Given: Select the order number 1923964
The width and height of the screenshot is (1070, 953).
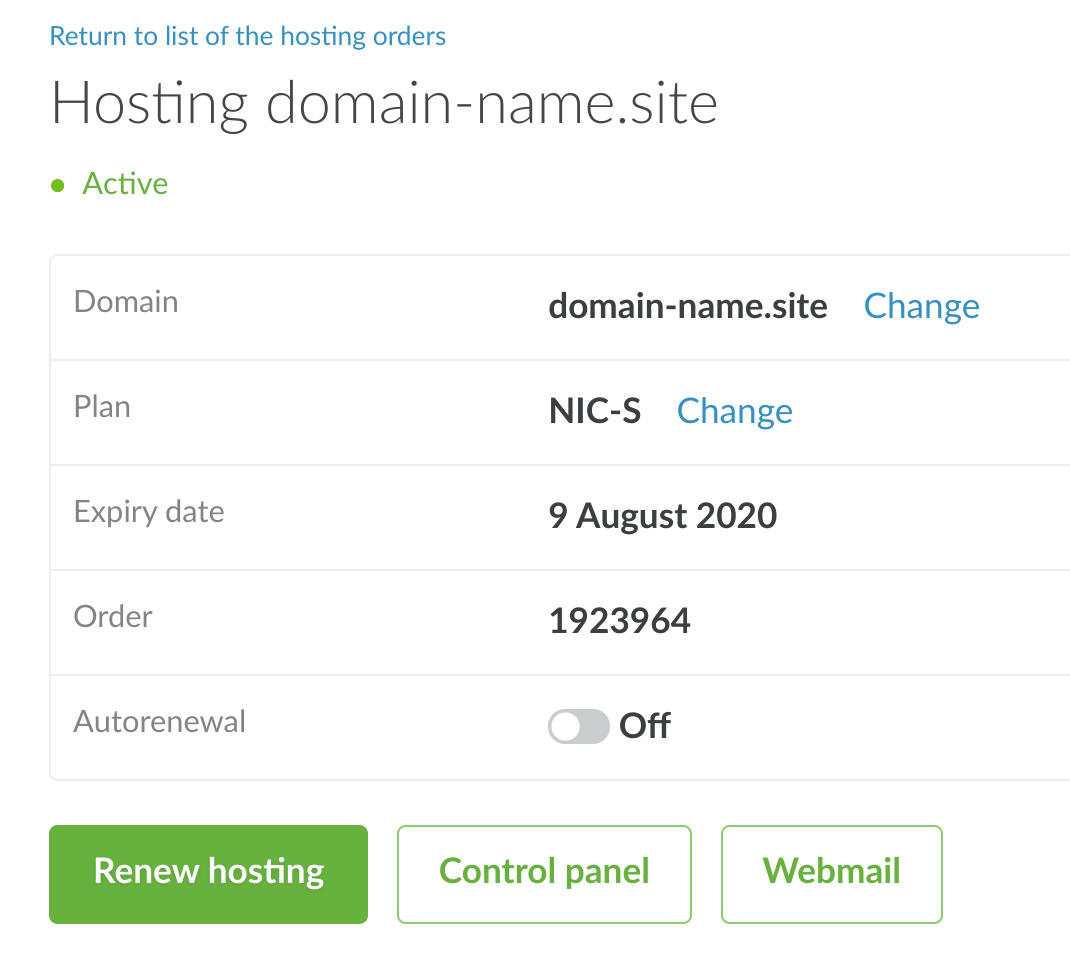Looking at the screenshot, I should pyautogui.click(x=619, y=621).
